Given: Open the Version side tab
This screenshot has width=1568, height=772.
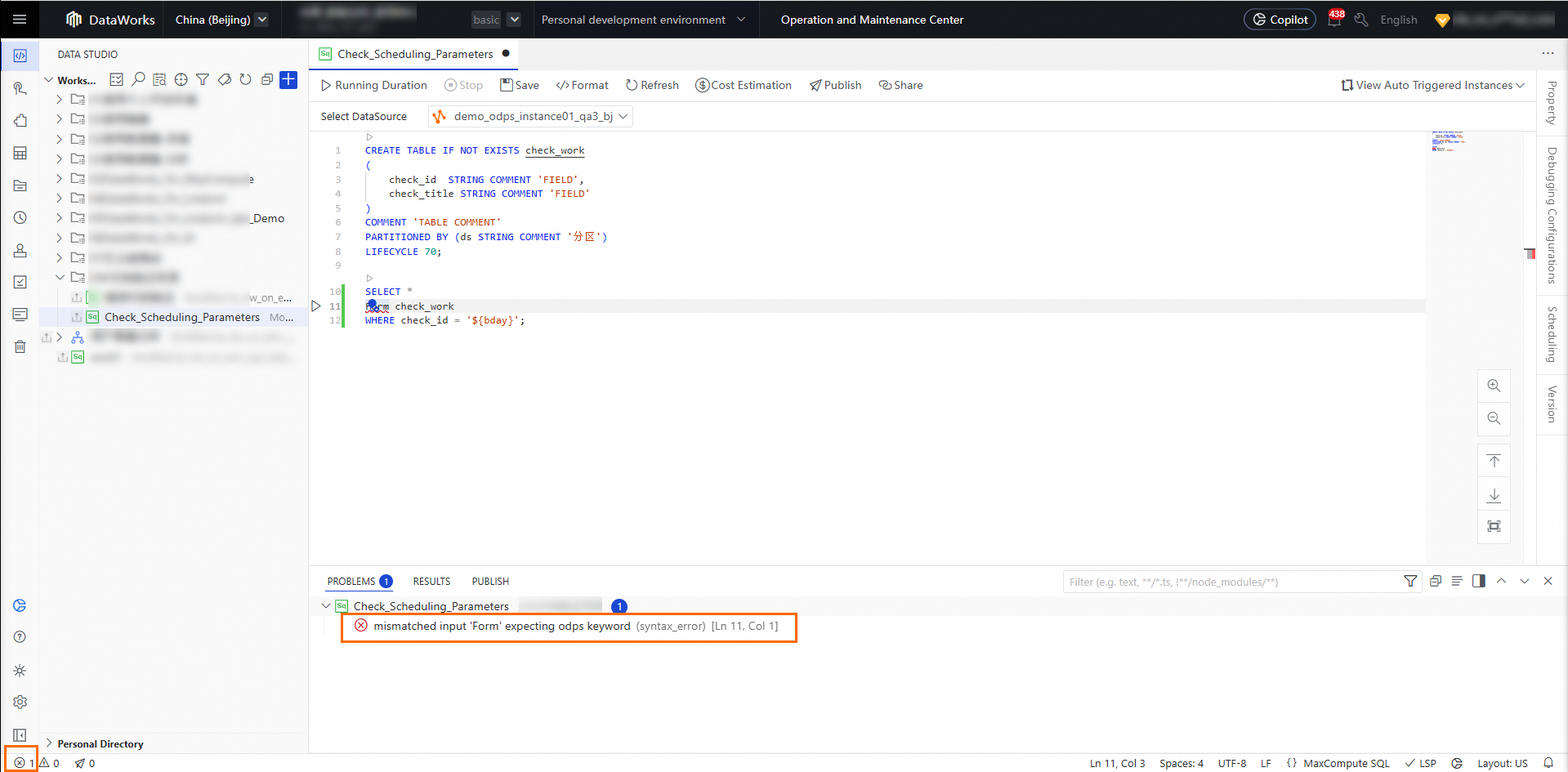Looking at the screenshot, I should (x=1552, y=404).
